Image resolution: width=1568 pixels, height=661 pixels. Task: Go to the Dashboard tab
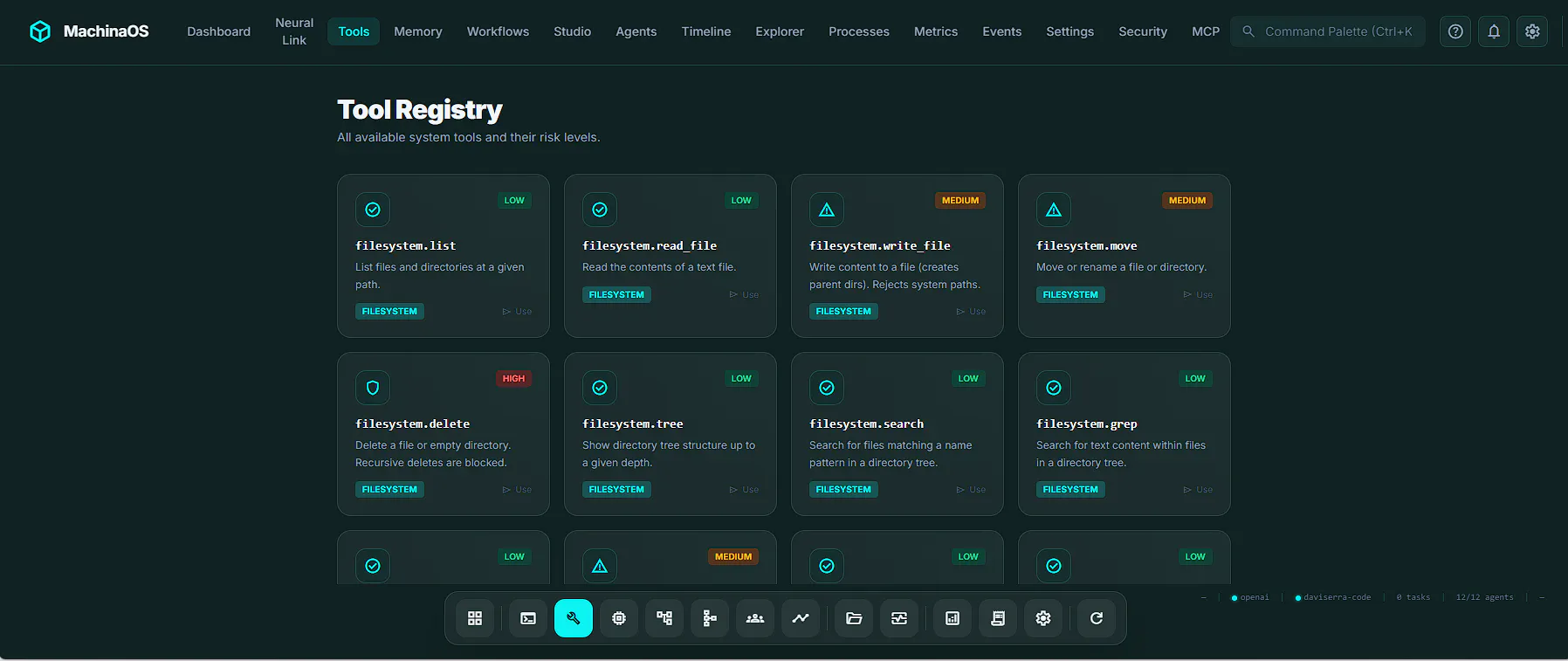[x=218, y=31]
